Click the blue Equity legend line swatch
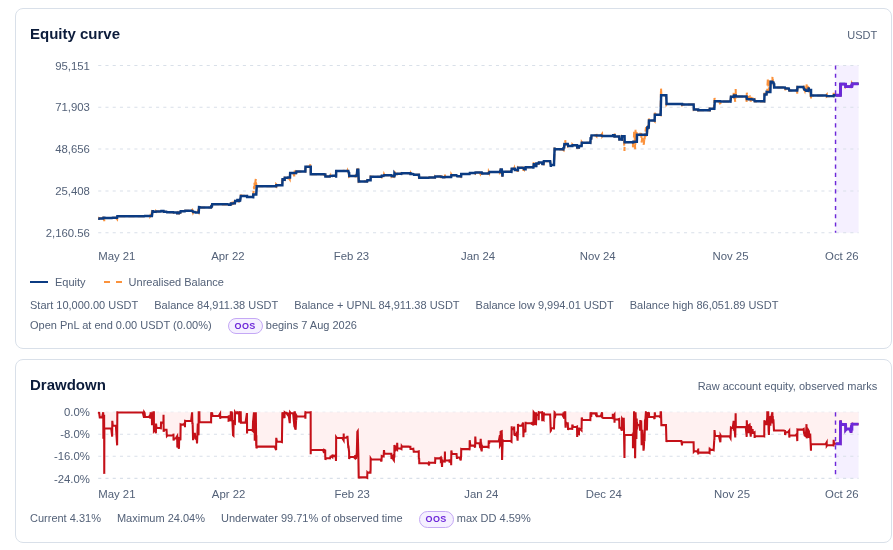This screenshot has width=893, height=550. coord(39,282)
